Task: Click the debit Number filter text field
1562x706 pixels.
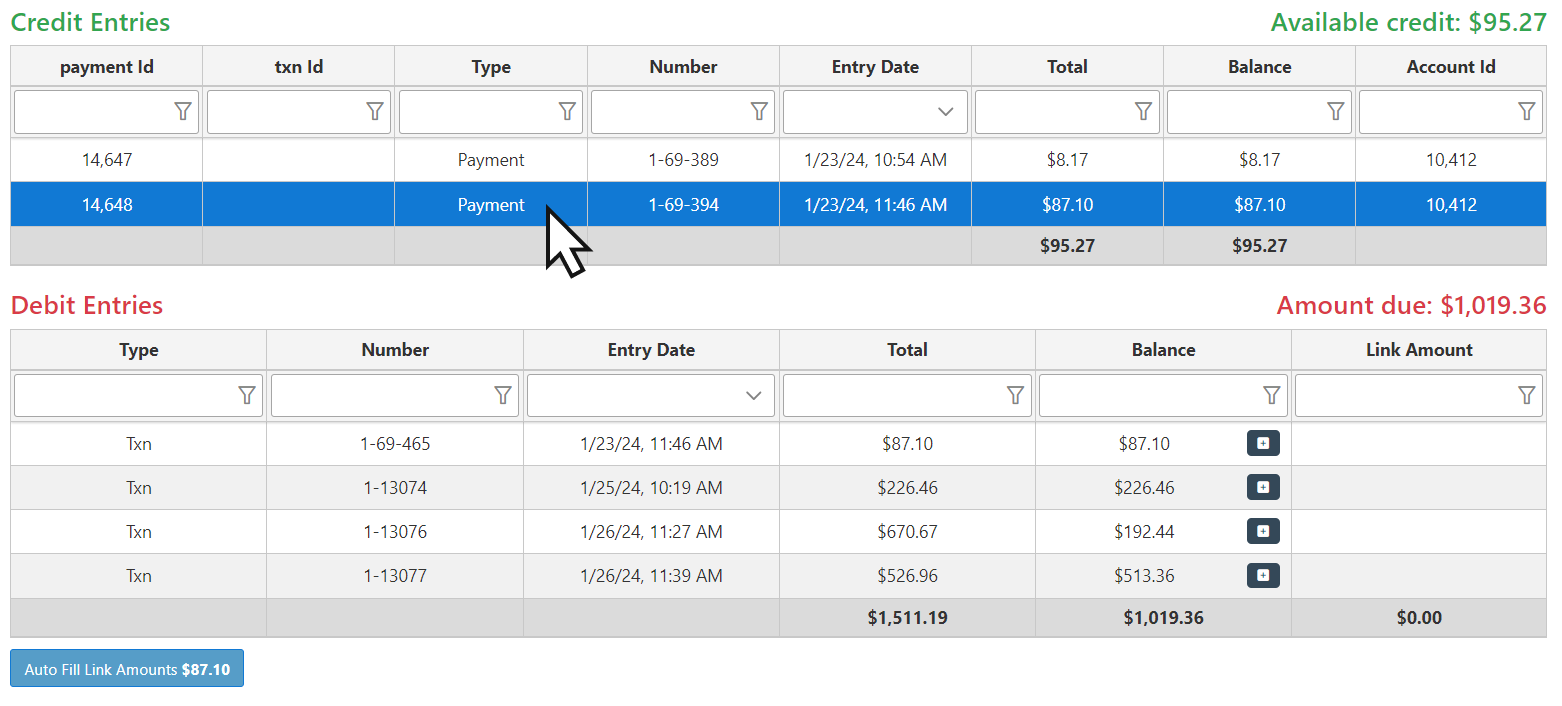Action: (x=382, y=396)
